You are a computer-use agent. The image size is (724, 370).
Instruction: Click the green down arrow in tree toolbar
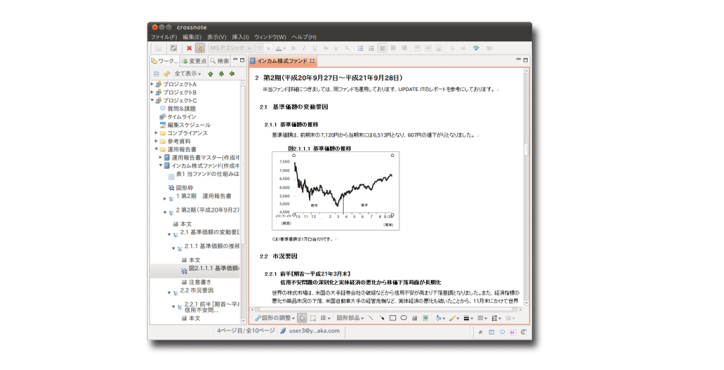tap(221, 74)
